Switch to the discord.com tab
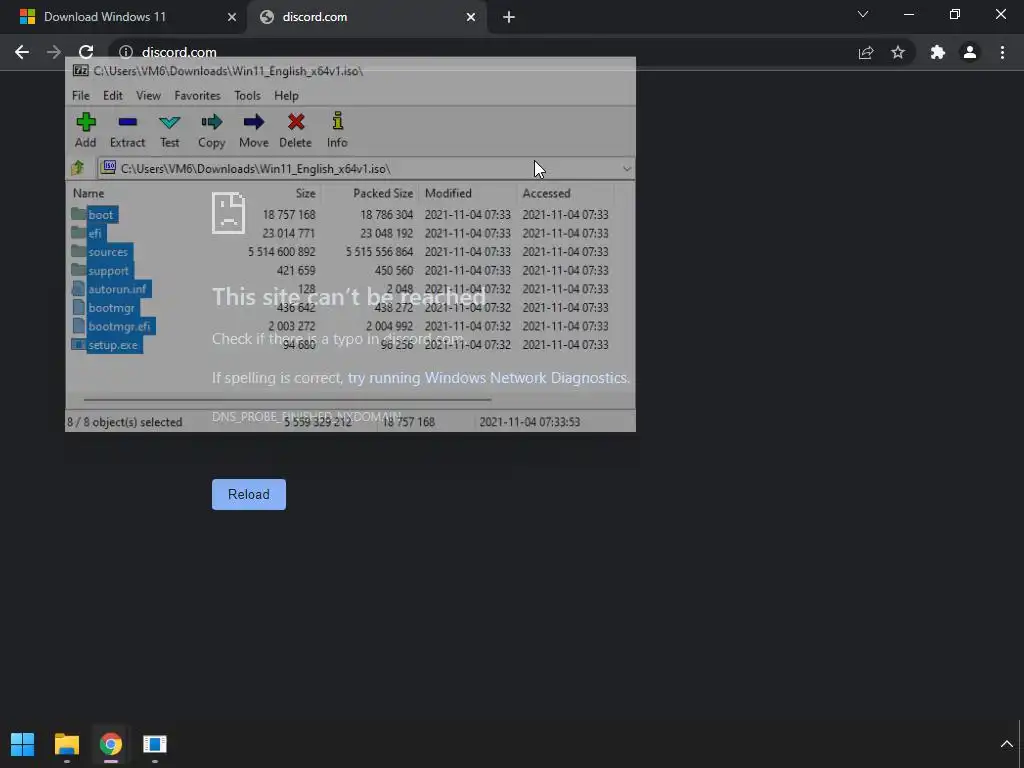The width and height of the screenshot is (1024, 768). (366, 17)
